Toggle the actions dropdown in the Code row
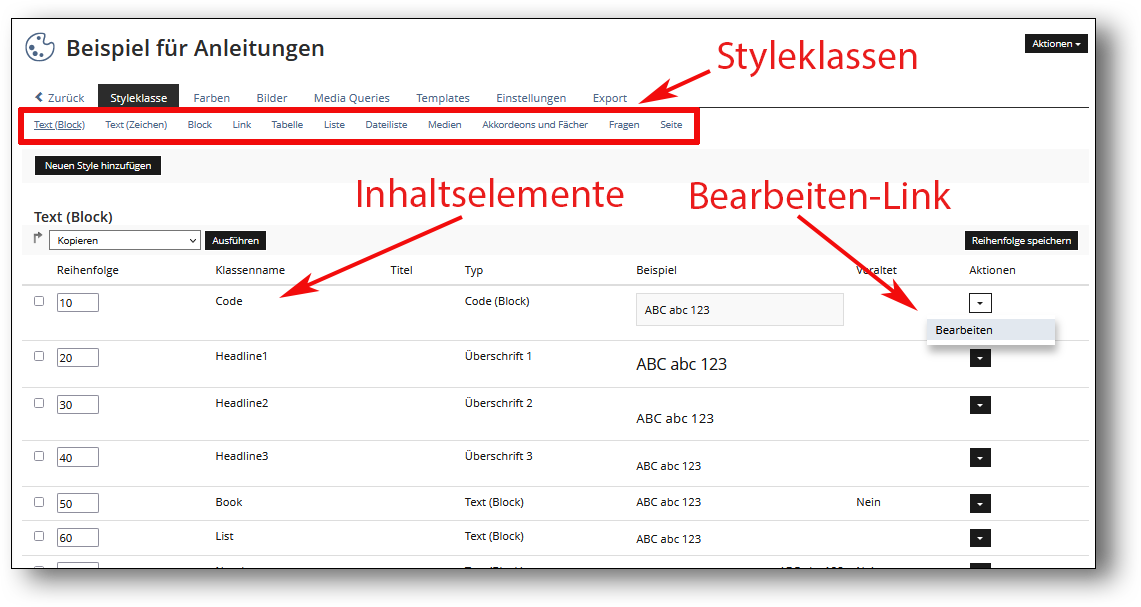This screenshot has height=607, width=1141. point(980,302)
